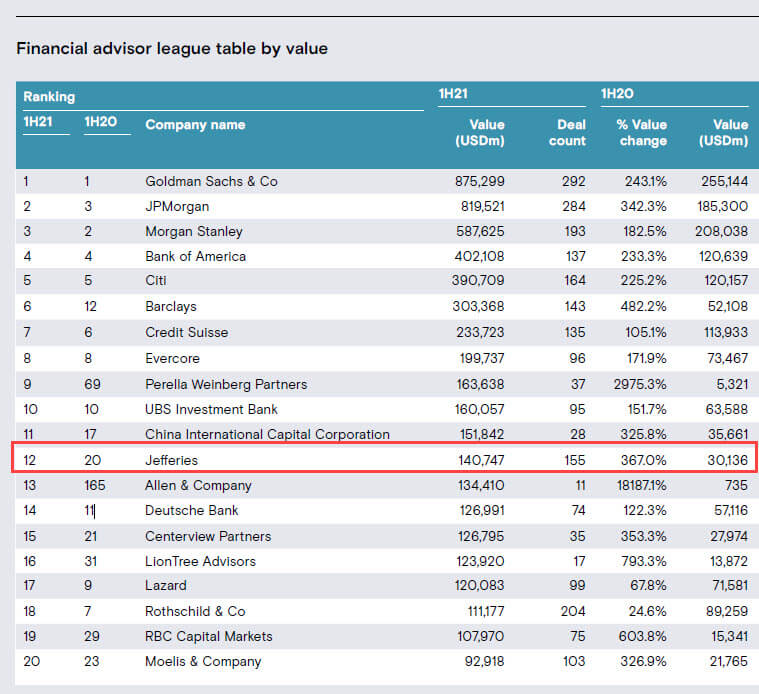
Task: Click the 1H20 ranking 69 for Perella Weinberg
Action: pos(92,385)
